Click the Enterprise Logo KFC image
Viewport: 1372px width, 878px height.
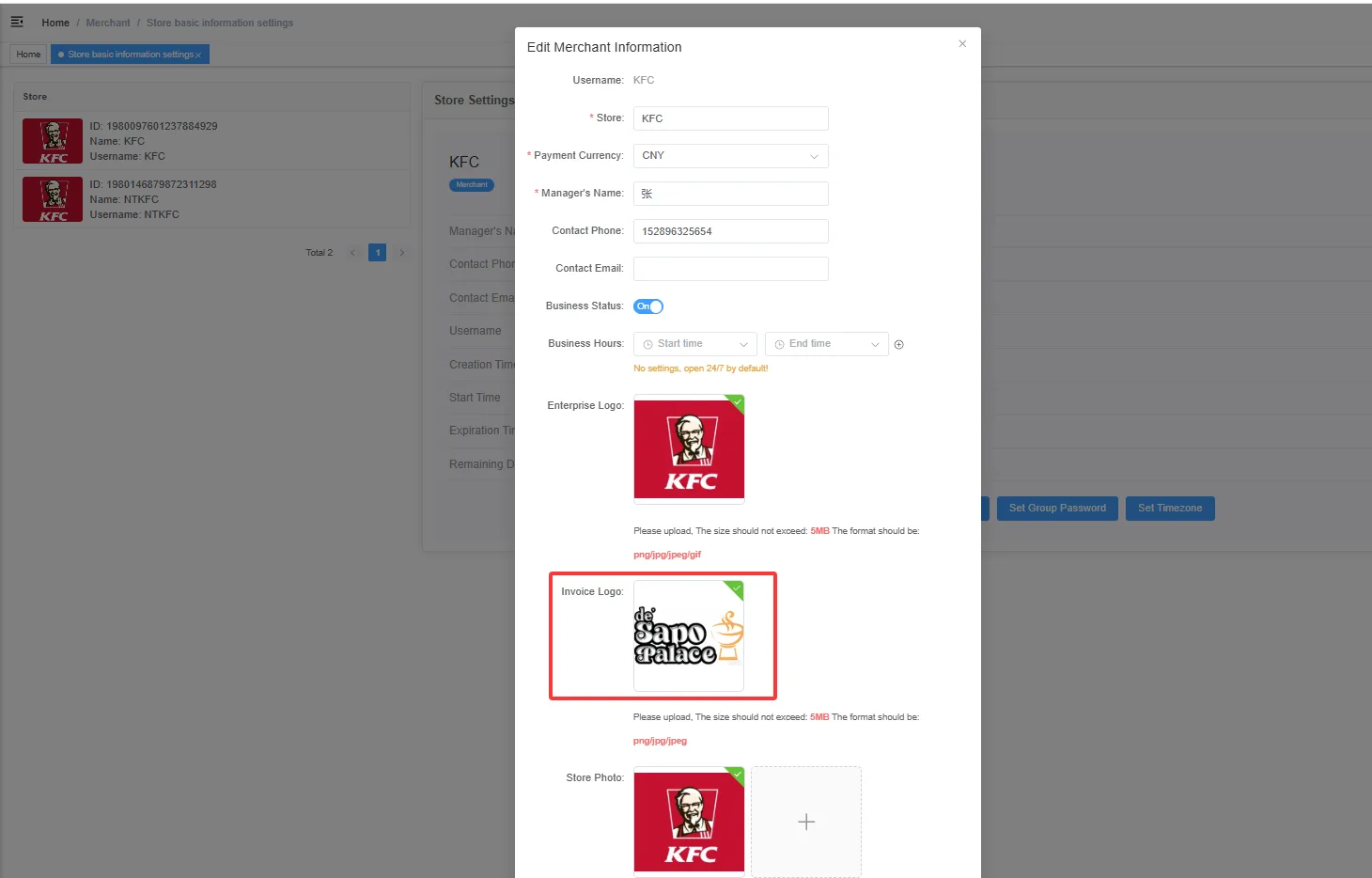point(689,449)
